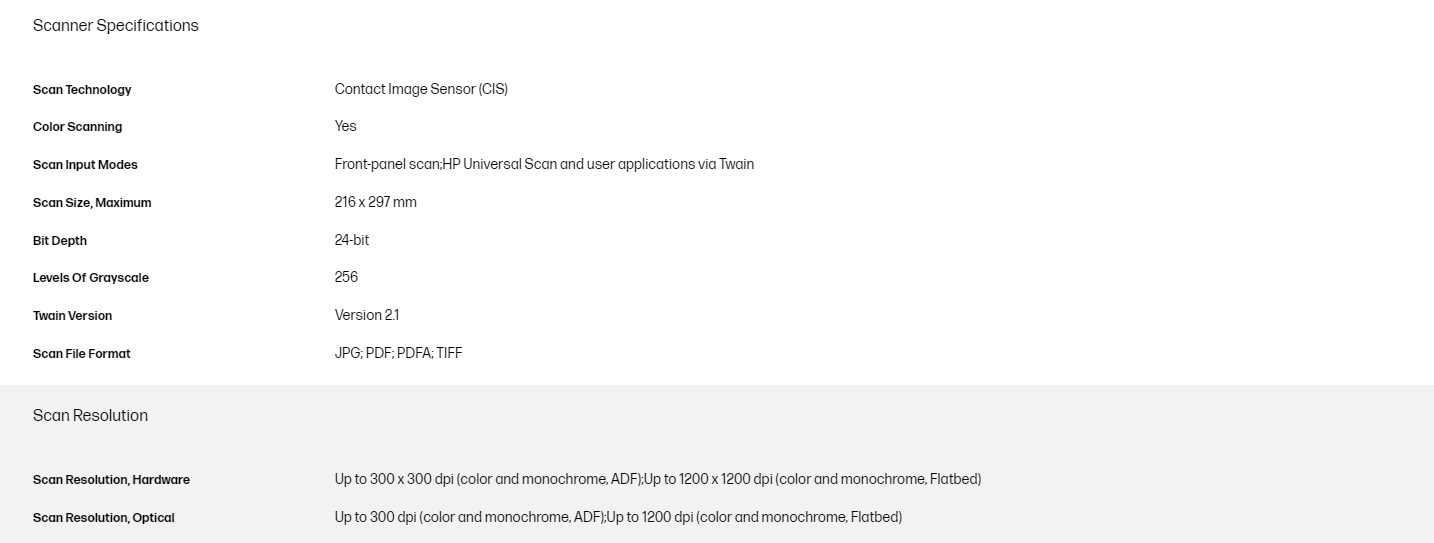Viewport: 1434px width, 543px height.
Task: Click the Front-panel scan input modes text
Action: click(x=544, y=164)
